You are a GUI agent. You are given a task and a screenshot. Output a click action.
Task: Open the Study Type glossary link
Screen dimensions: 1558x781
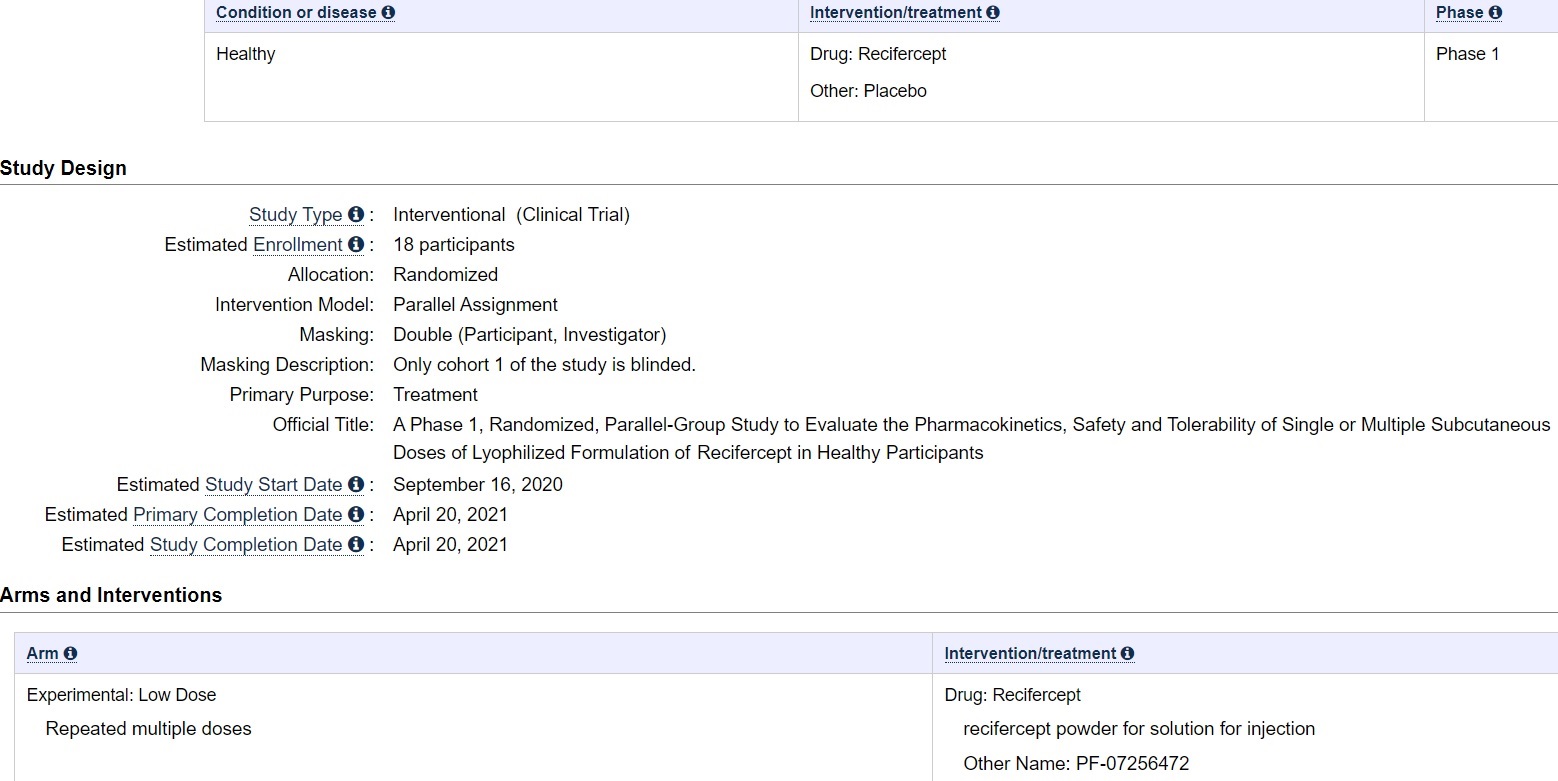295,215
